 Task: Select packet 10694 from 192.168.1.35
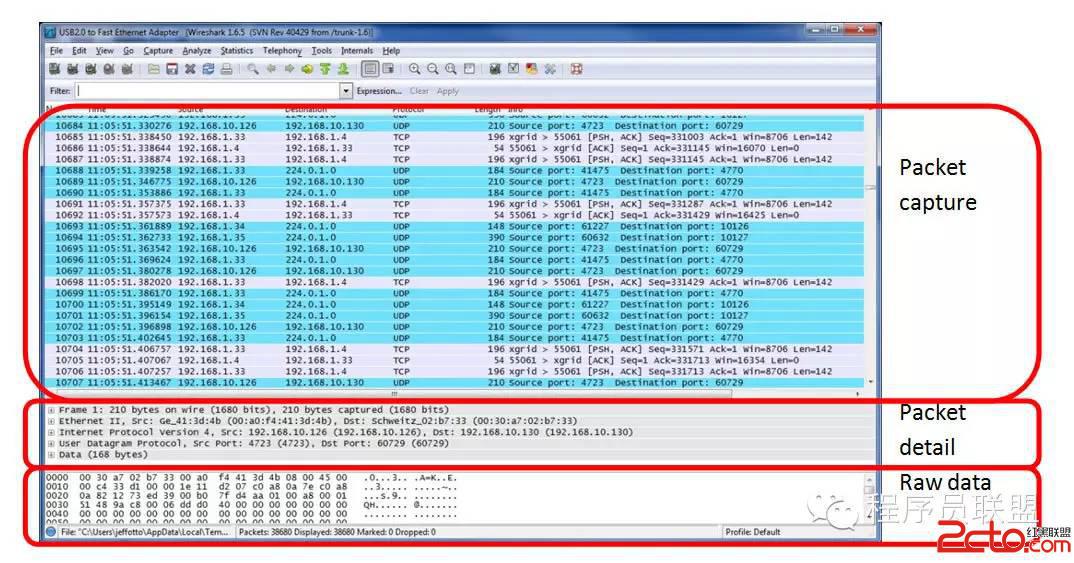pyautogui.click(x=453, y=238)
